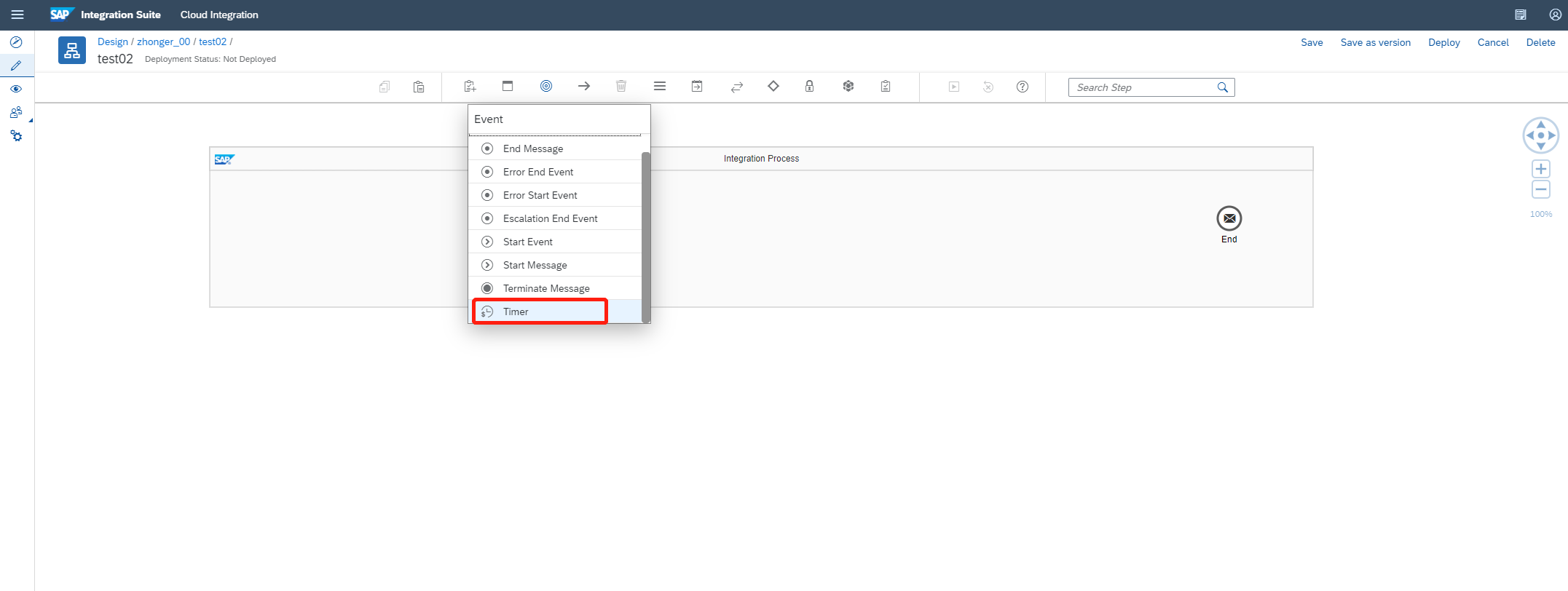Pan canvas left with navigator arrow

tap(1530, 135)
